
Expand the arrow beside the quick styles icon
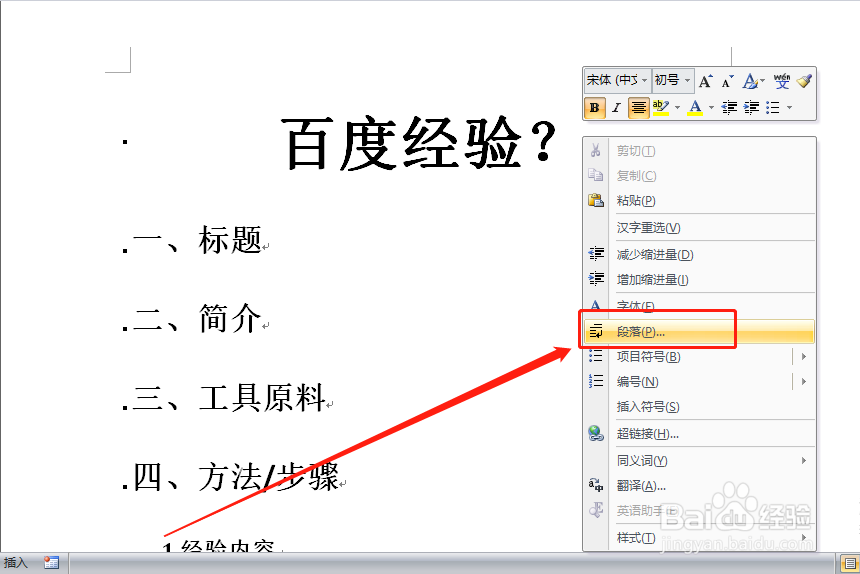pyautogui.click(x=762, y=82)
